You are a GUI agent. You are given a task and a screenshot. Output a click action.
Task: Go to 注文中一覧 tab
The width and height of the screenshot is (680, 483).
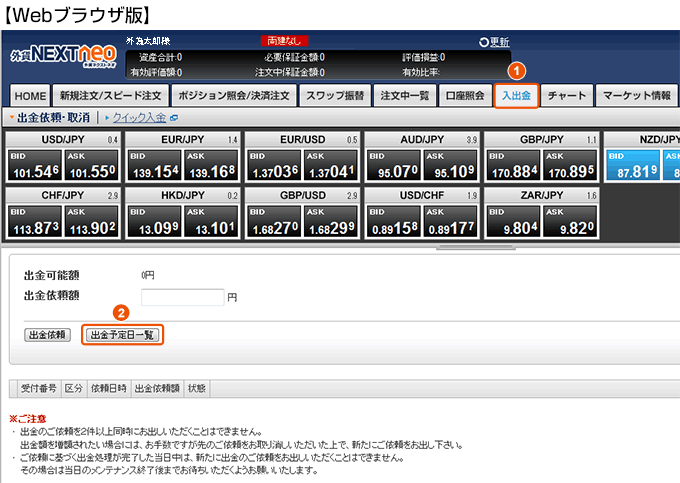click(x=405, y=96)
